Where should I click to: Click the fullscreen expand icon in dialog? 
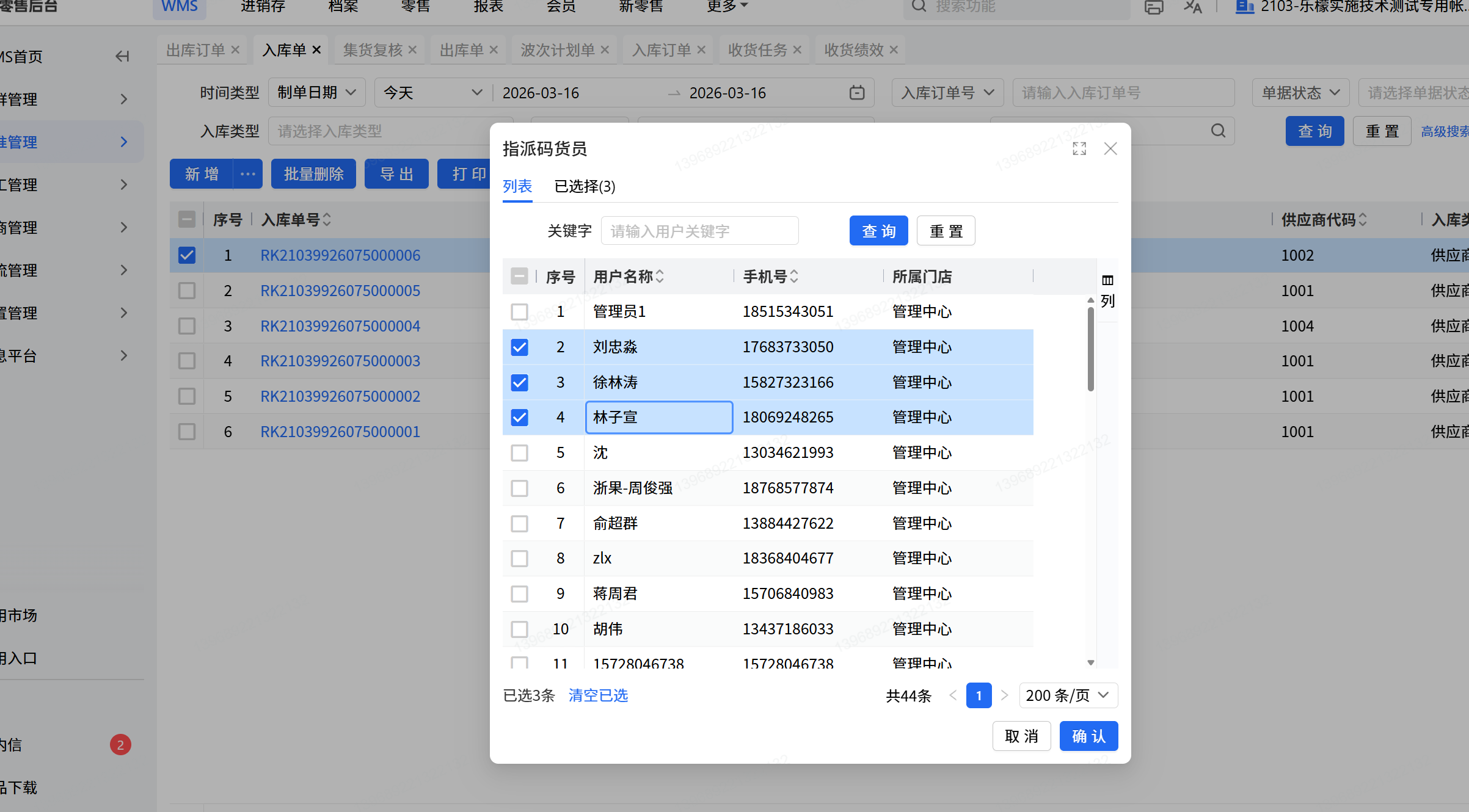click(x=1079, y=148)
